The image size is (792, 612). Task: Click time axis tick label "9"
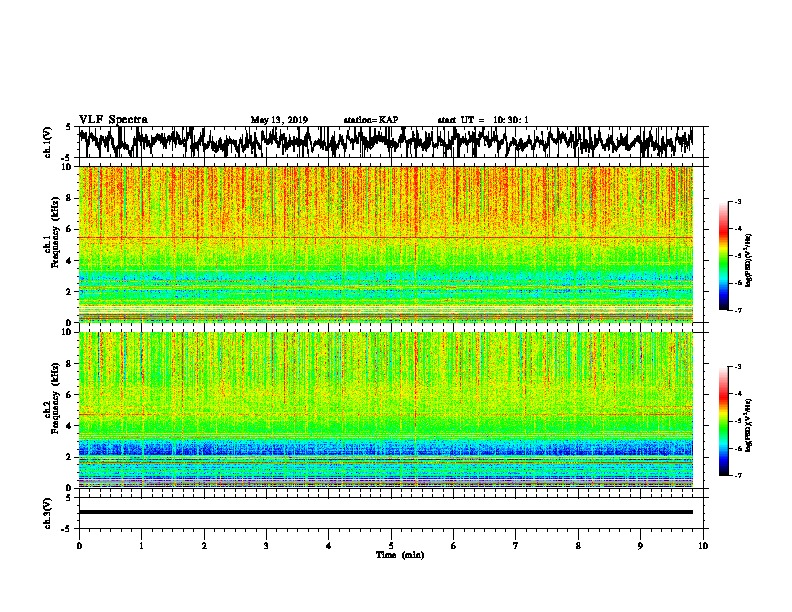640,546
